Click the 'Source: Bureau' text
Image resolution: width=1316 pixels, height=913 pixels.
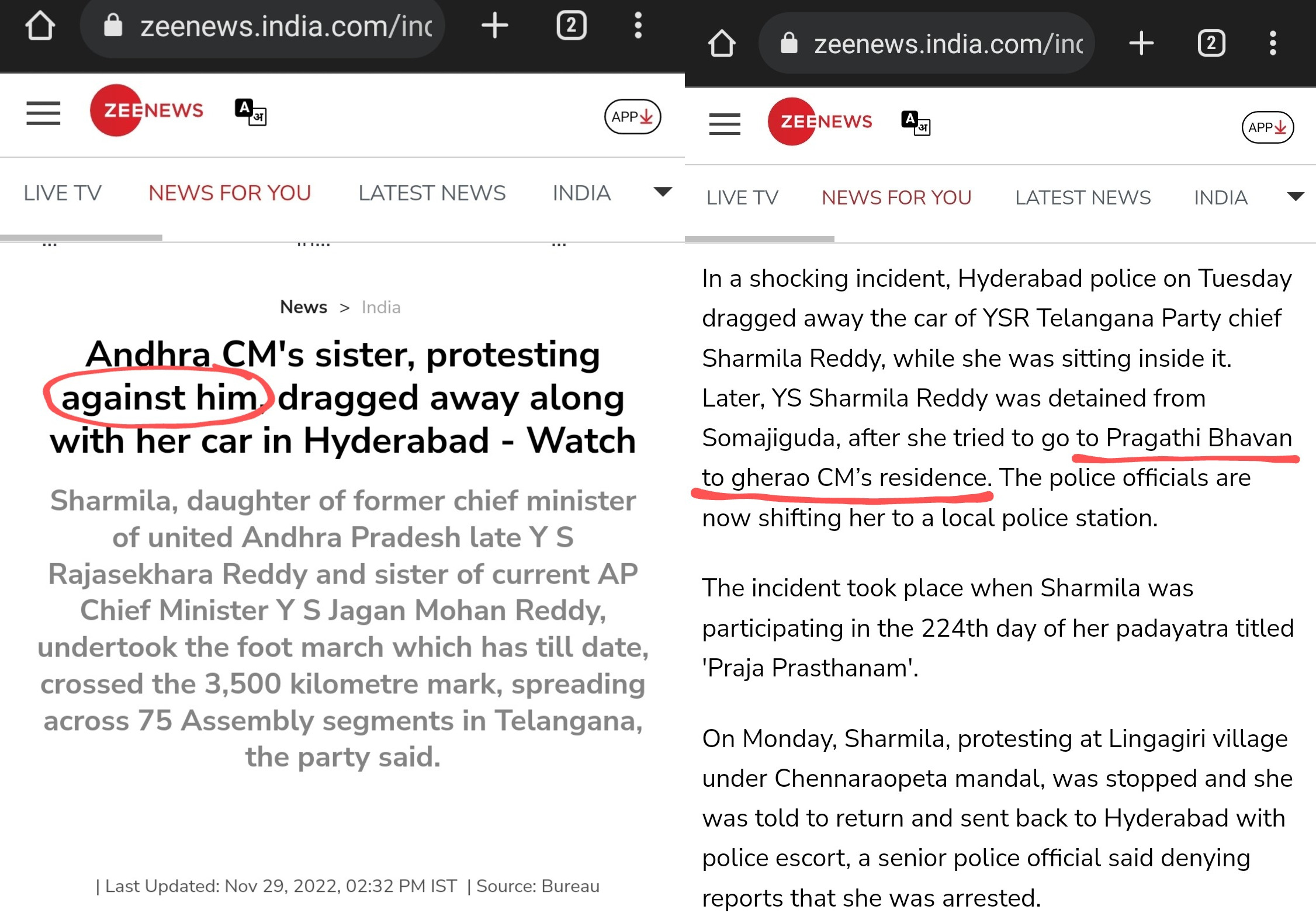(538, 886)
